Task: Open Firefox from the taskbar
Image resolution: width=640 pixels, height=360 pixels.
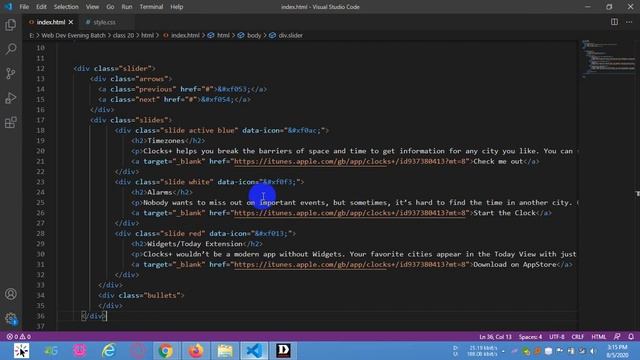Action: point(196,351)
